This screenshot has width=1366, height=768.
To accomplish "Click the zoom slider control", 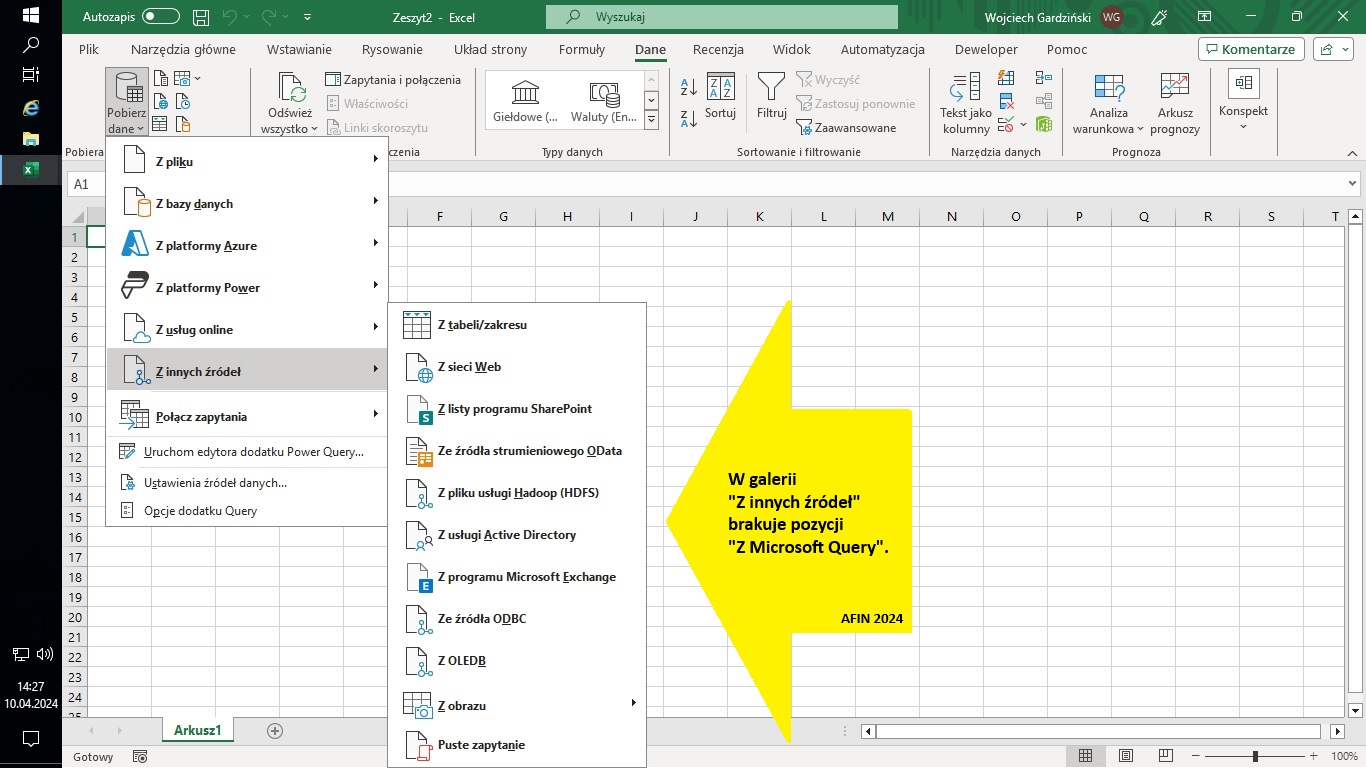I will coord(1257,757).
